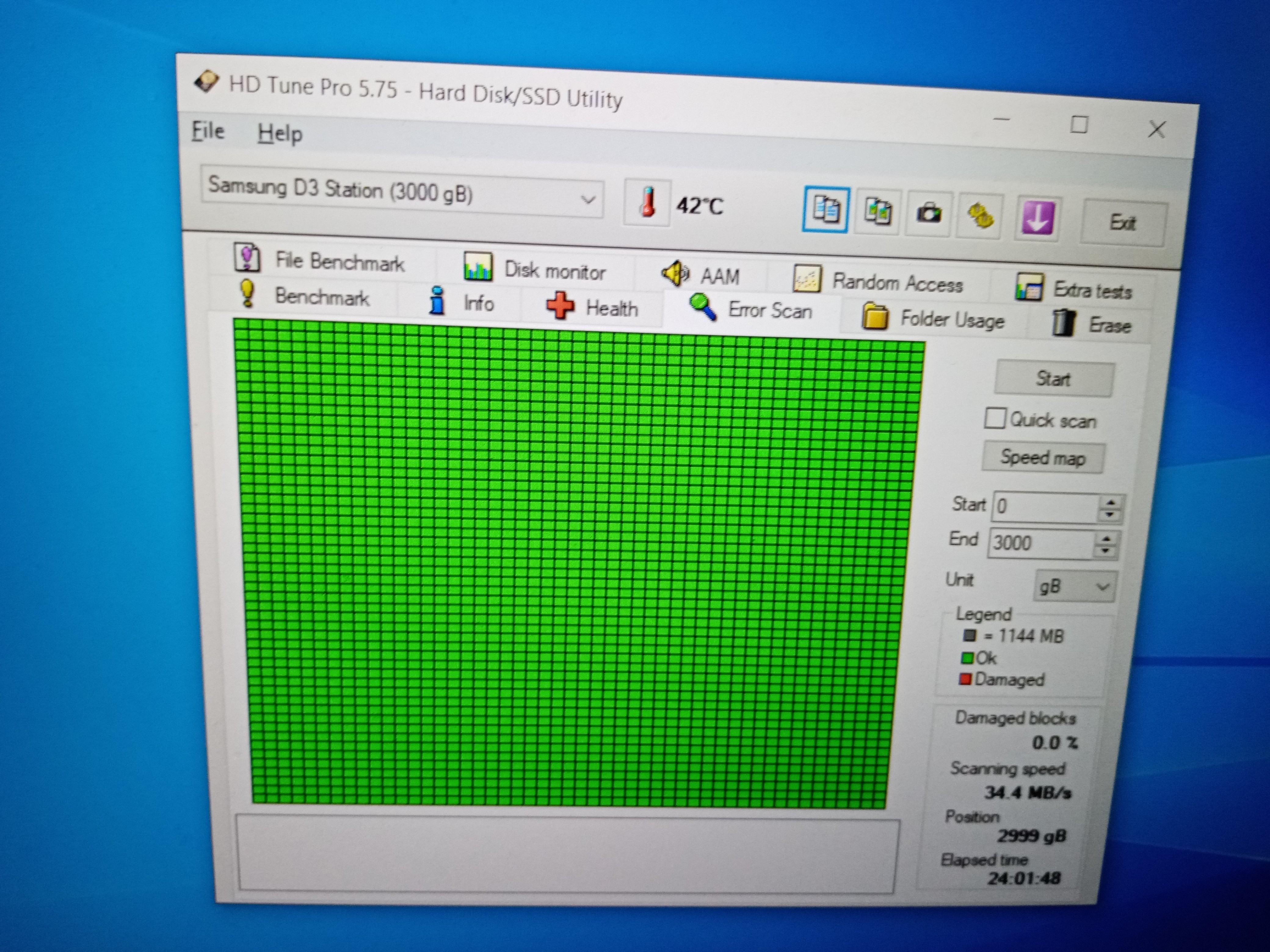Image resolution: width=1270 pixels, height=952 pixels.
Task: Open the Extra tests tab
Action: (1074, 289)
